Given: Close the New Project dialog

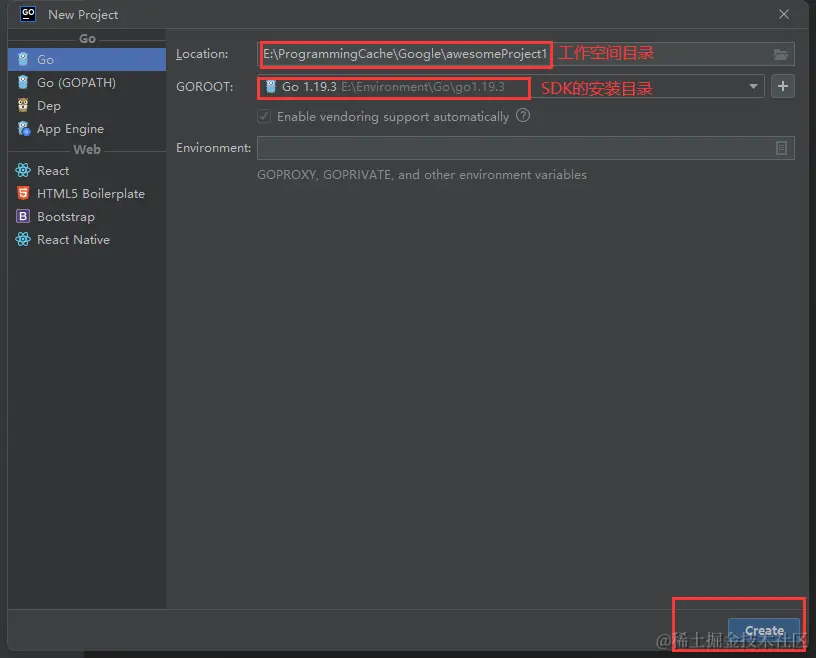Looking at the screenshot, I should [x=784, y=14].
